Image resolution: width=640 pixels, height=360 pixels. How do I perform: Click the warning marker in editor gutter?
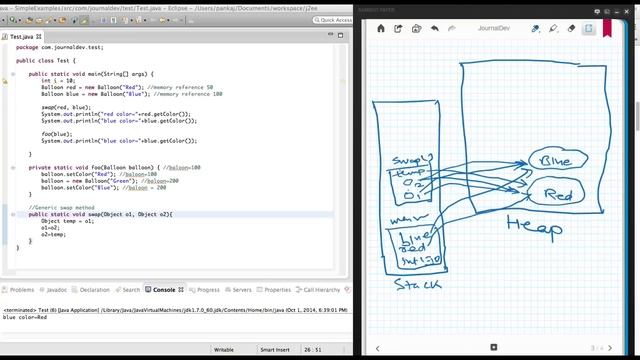(5, 81)
